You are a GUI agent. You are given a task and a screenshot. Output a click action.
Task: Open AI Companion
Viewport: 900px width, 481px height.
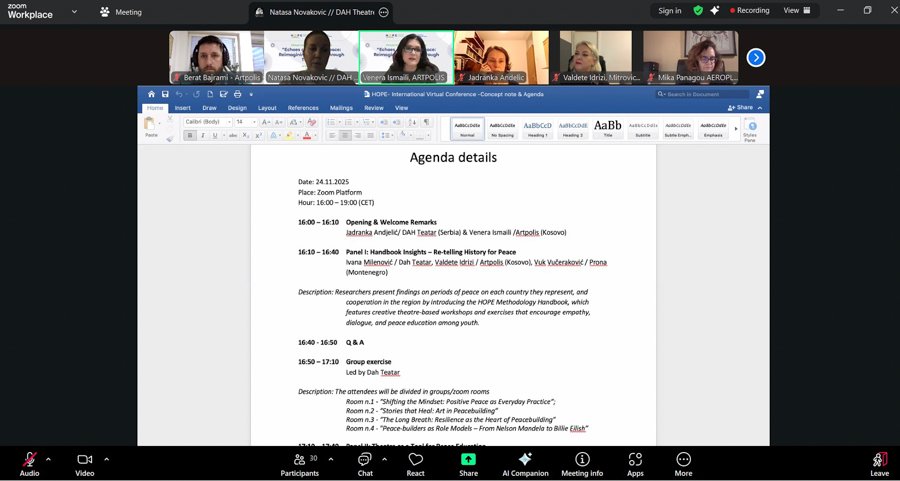coord(525,462)
